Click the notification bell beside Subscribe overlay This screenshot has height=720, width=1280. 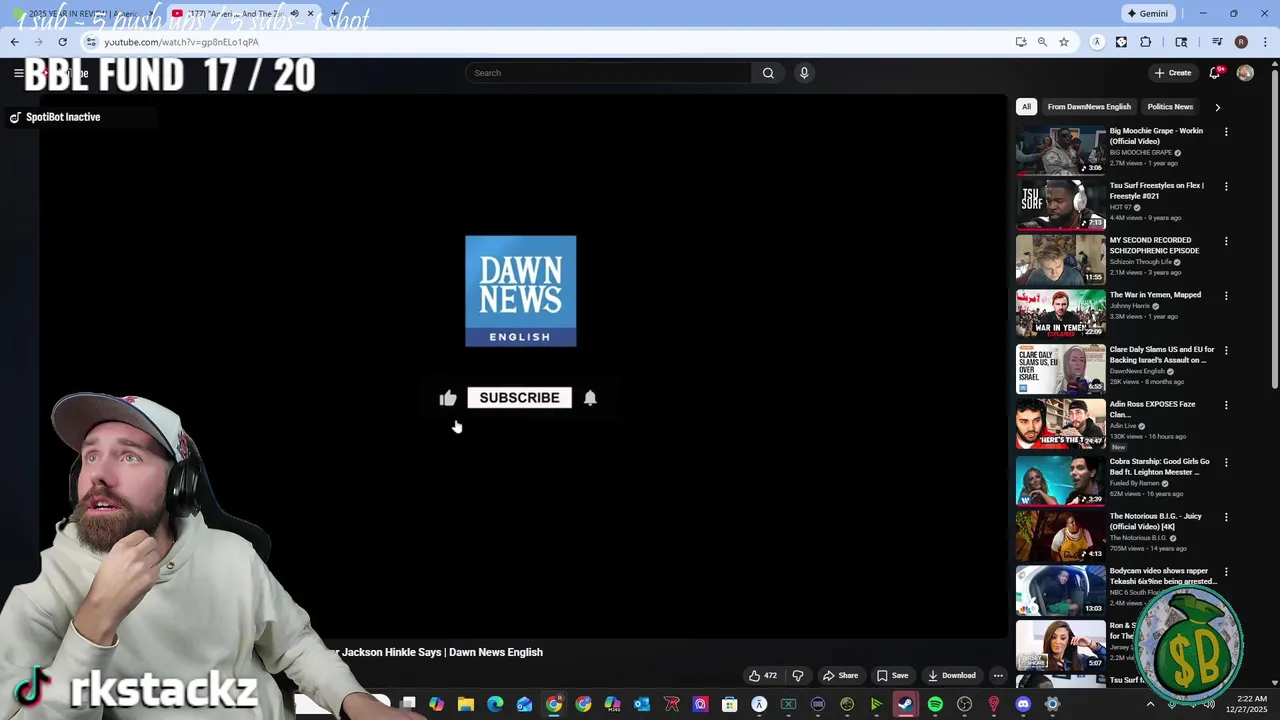[x=590, y=398]
